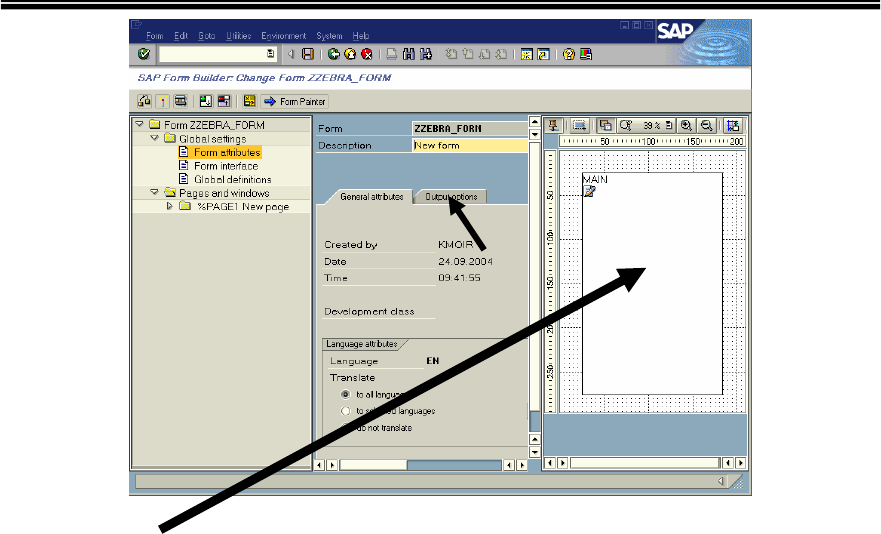Viewport: 881px width, 534px height.
Task: Click the Zoom In magnifier icon
Action: pos(686,125)
